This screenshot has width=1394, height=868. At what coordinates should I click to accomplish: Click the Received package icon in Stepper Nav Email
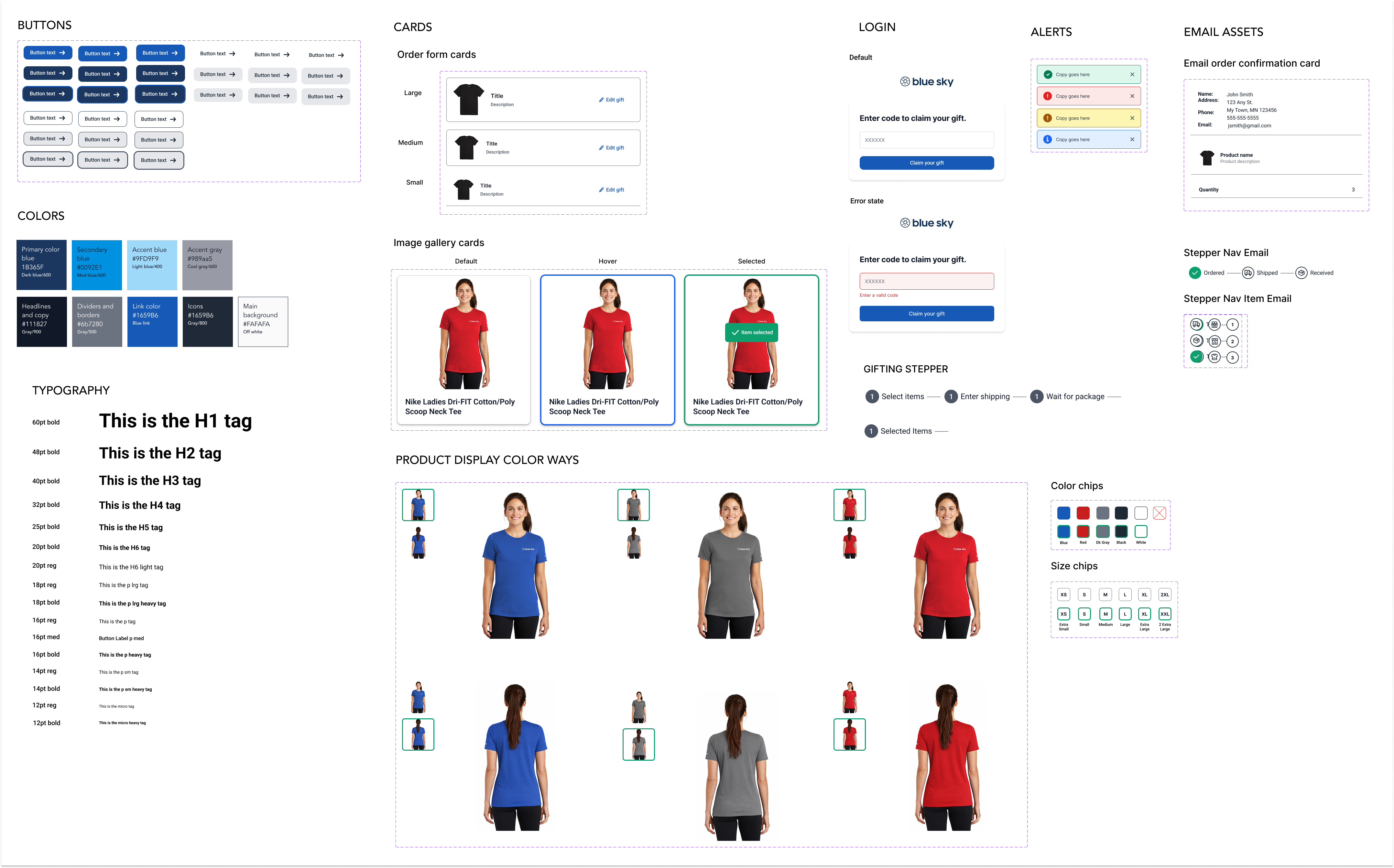tap(1301, 273)
